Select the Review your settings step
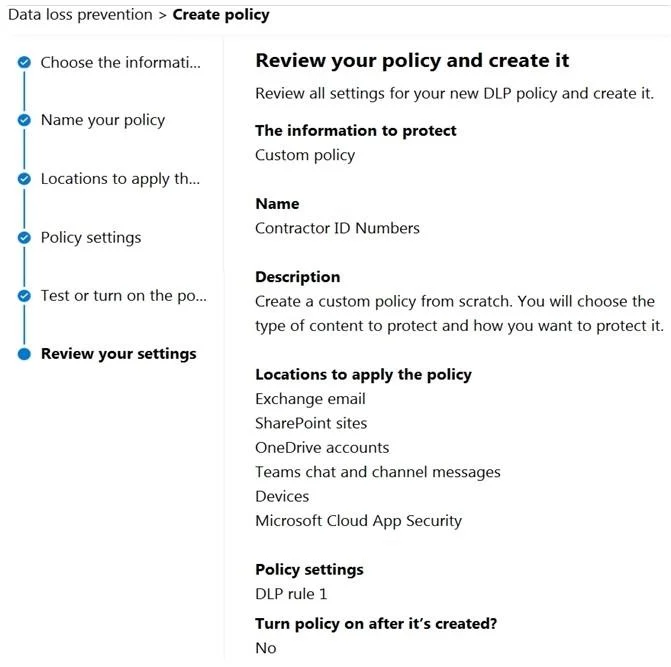This screenshot has height=667, width=671. pos(119,354)
